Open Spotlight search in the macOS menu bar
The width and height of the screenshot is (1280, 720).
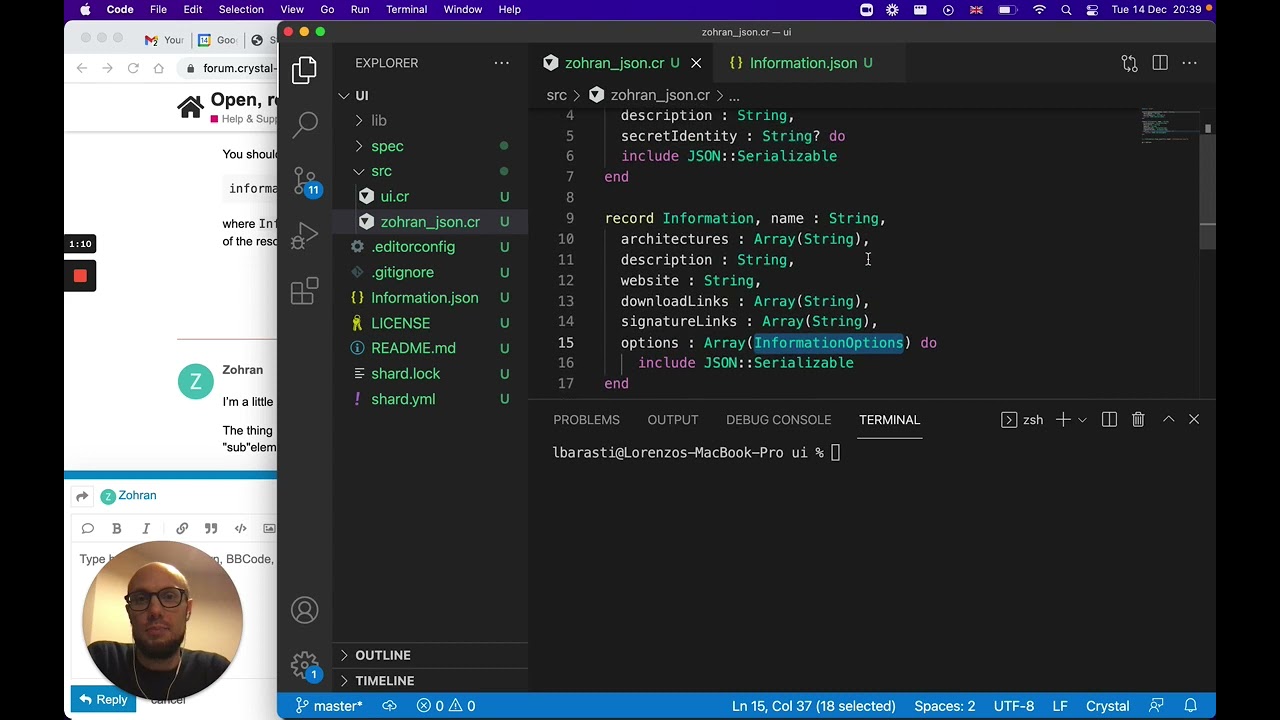[x=1066, y=9]
